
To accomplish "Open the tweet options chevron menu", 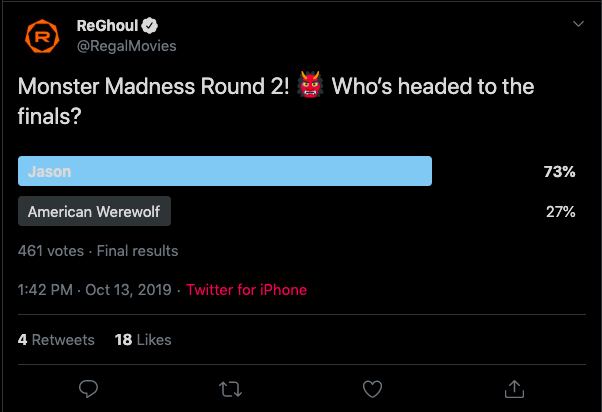I will (x=577, y=24).
